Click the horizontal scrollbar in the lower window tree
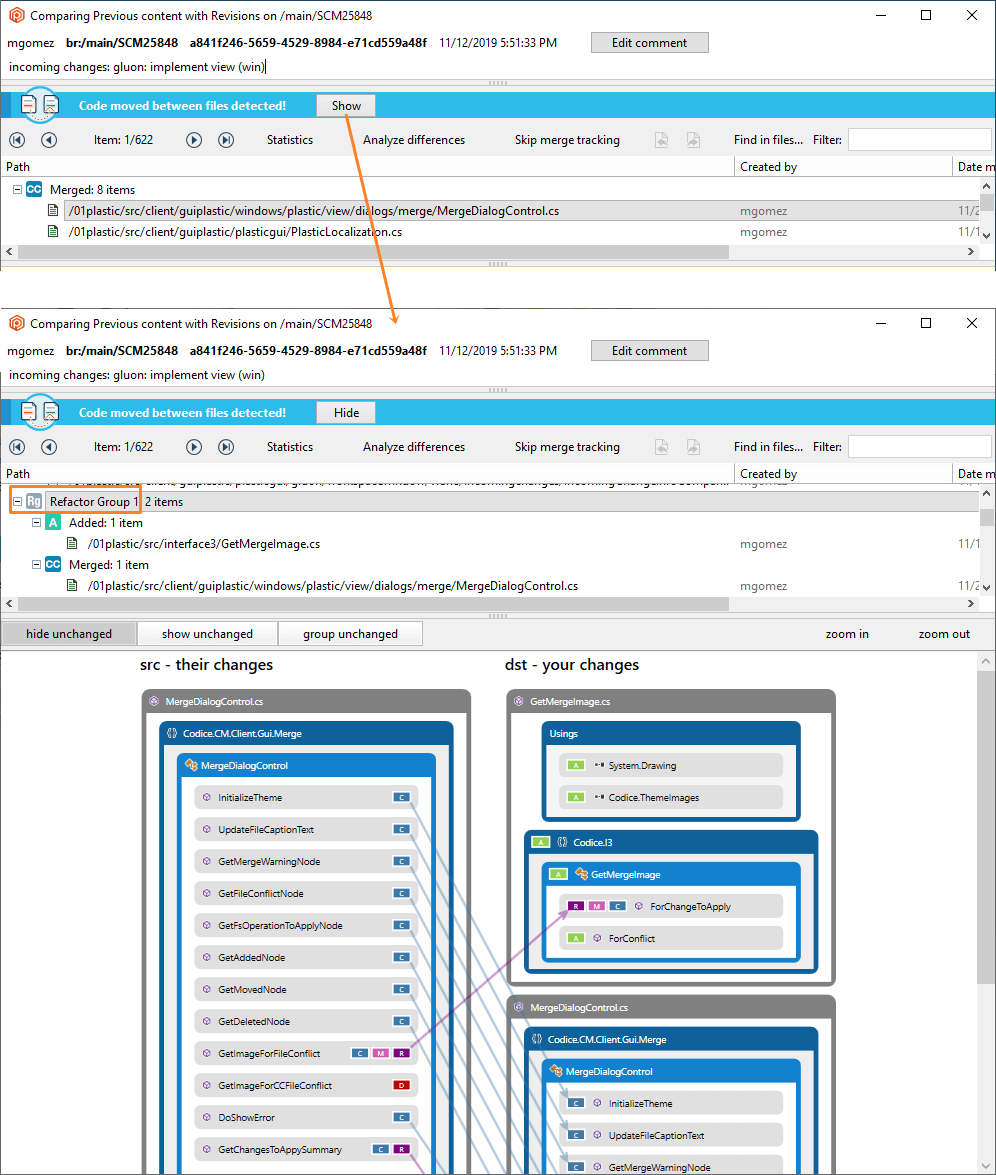Image resolution: width=996 pixels, height=1175 pixels. point(373,604)
